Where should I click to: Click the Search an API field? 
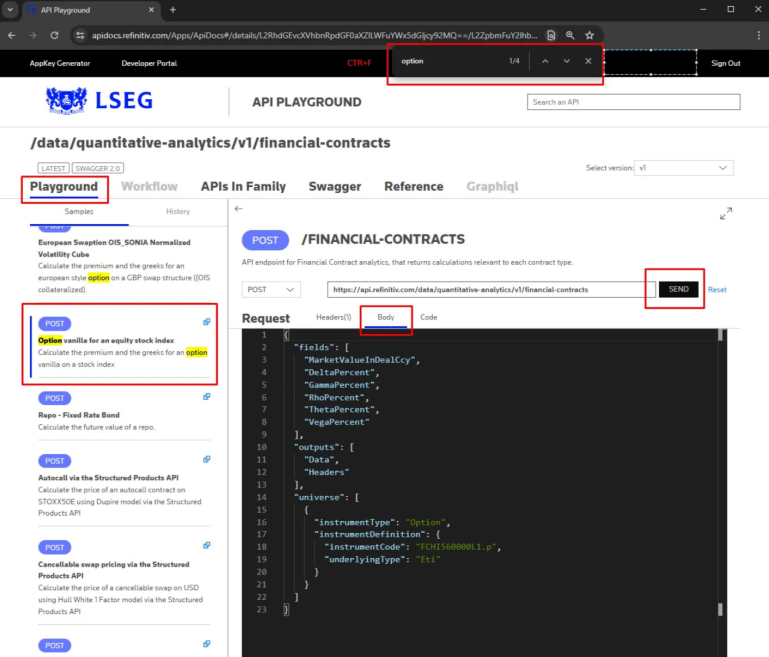(x=633, y=102)
